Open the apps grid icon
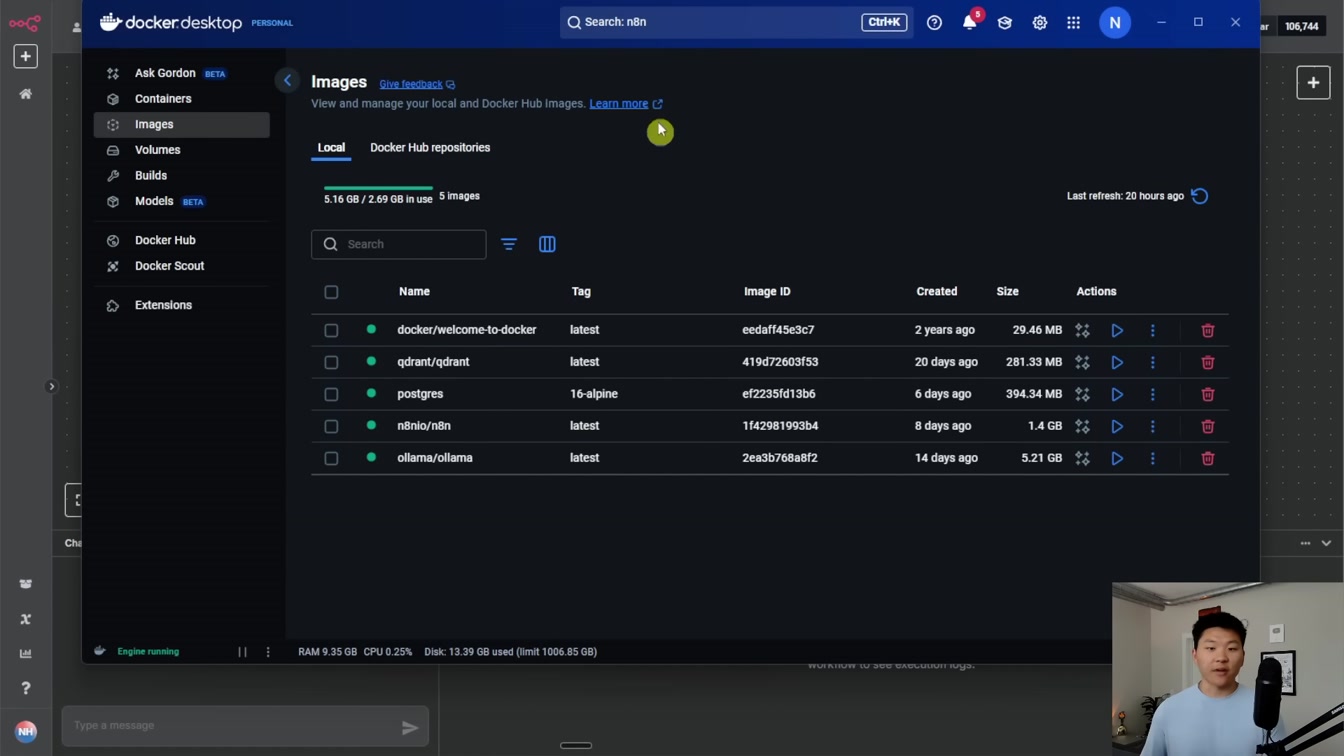 [x=1074, y=22]
